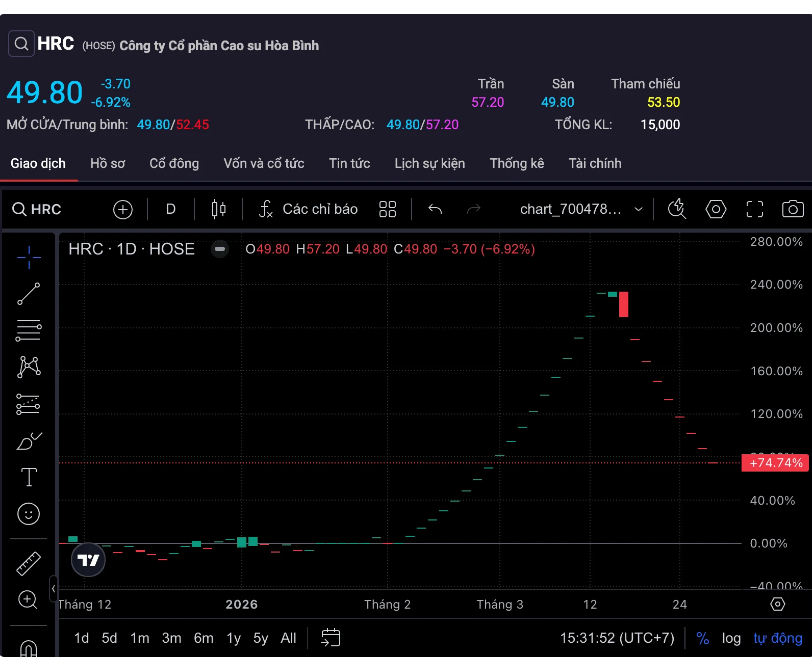This screenshot has height=663, width=812.
Task: Undo the last chart action
Action: (435, 209)
